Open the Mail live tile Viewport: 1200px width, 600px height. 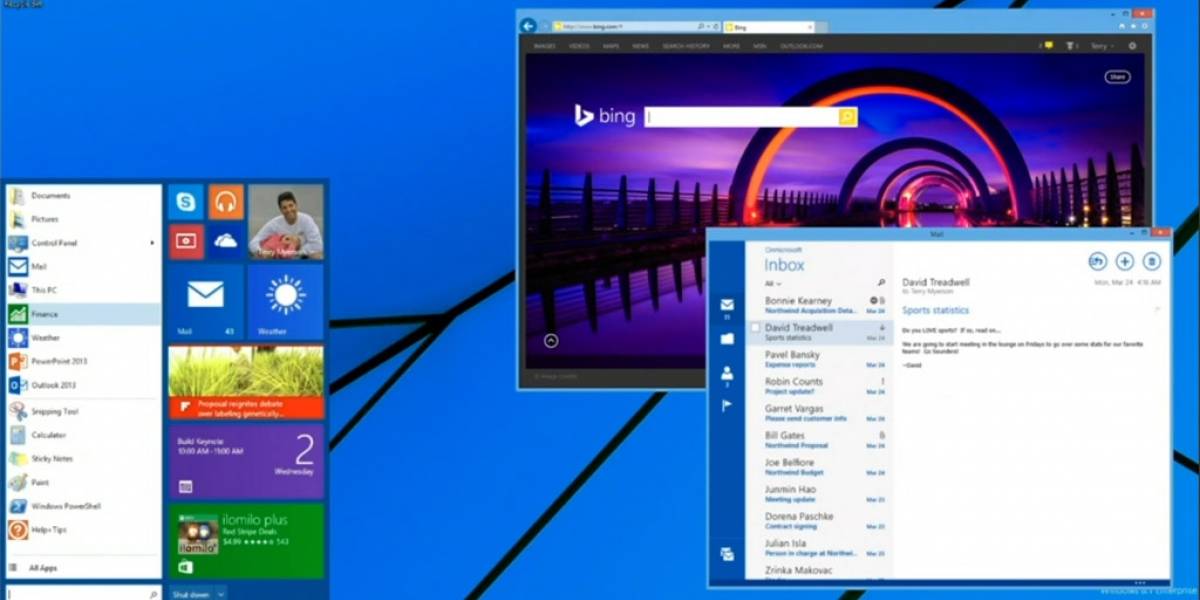tap(206, 301)
